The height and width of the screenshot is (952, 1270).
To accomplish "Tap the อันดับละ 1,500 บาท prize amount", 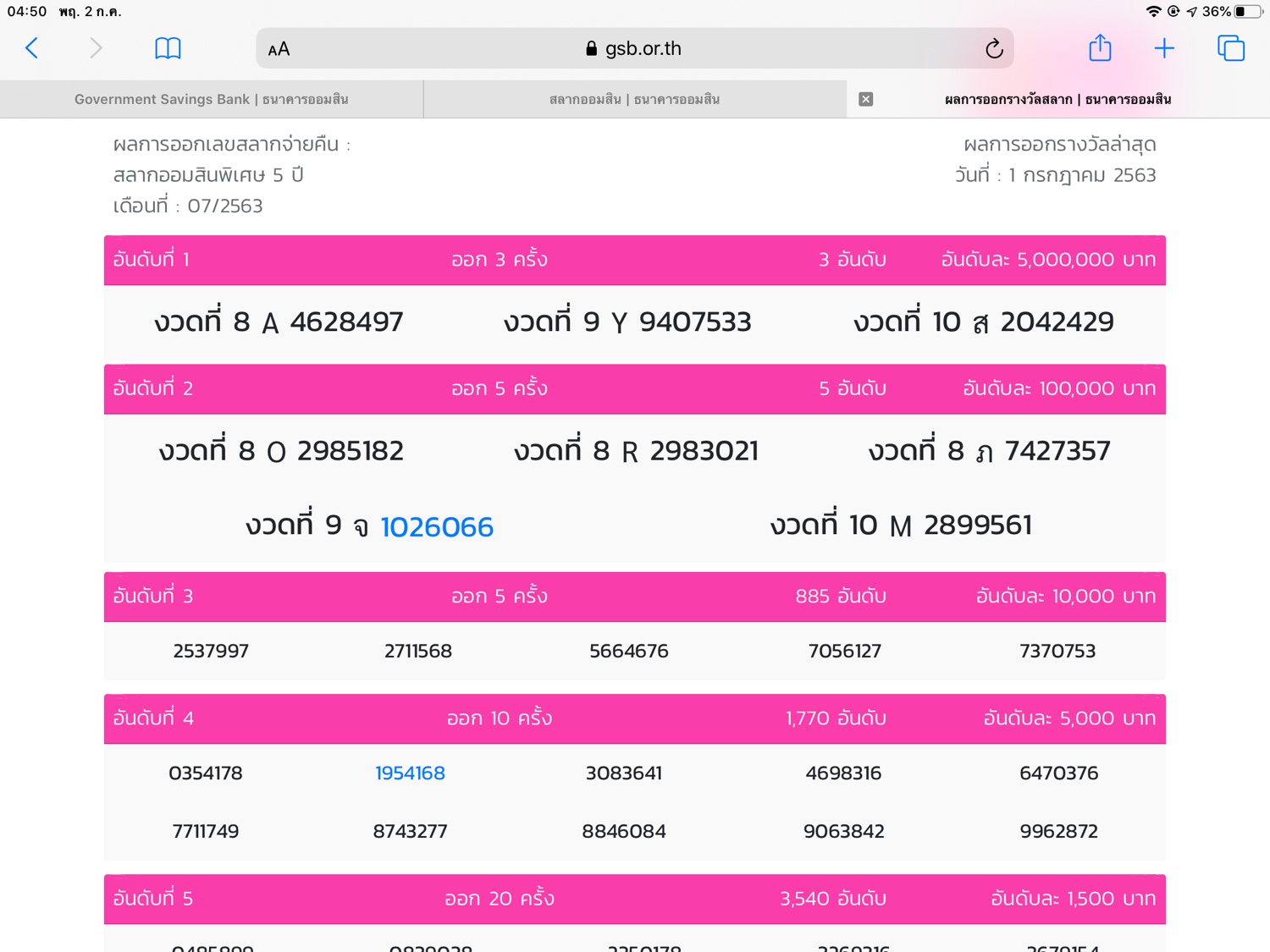I will [x=1074, y=898].
